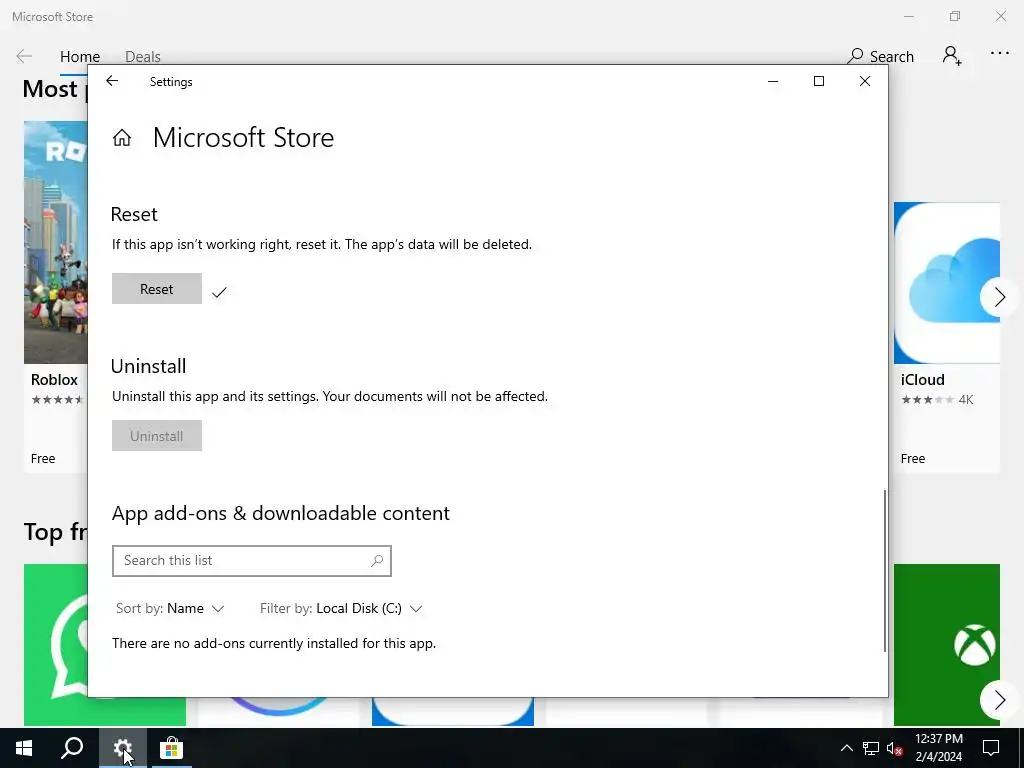
Task: Click the Microsoft Store back arrow
Action: 24,56
